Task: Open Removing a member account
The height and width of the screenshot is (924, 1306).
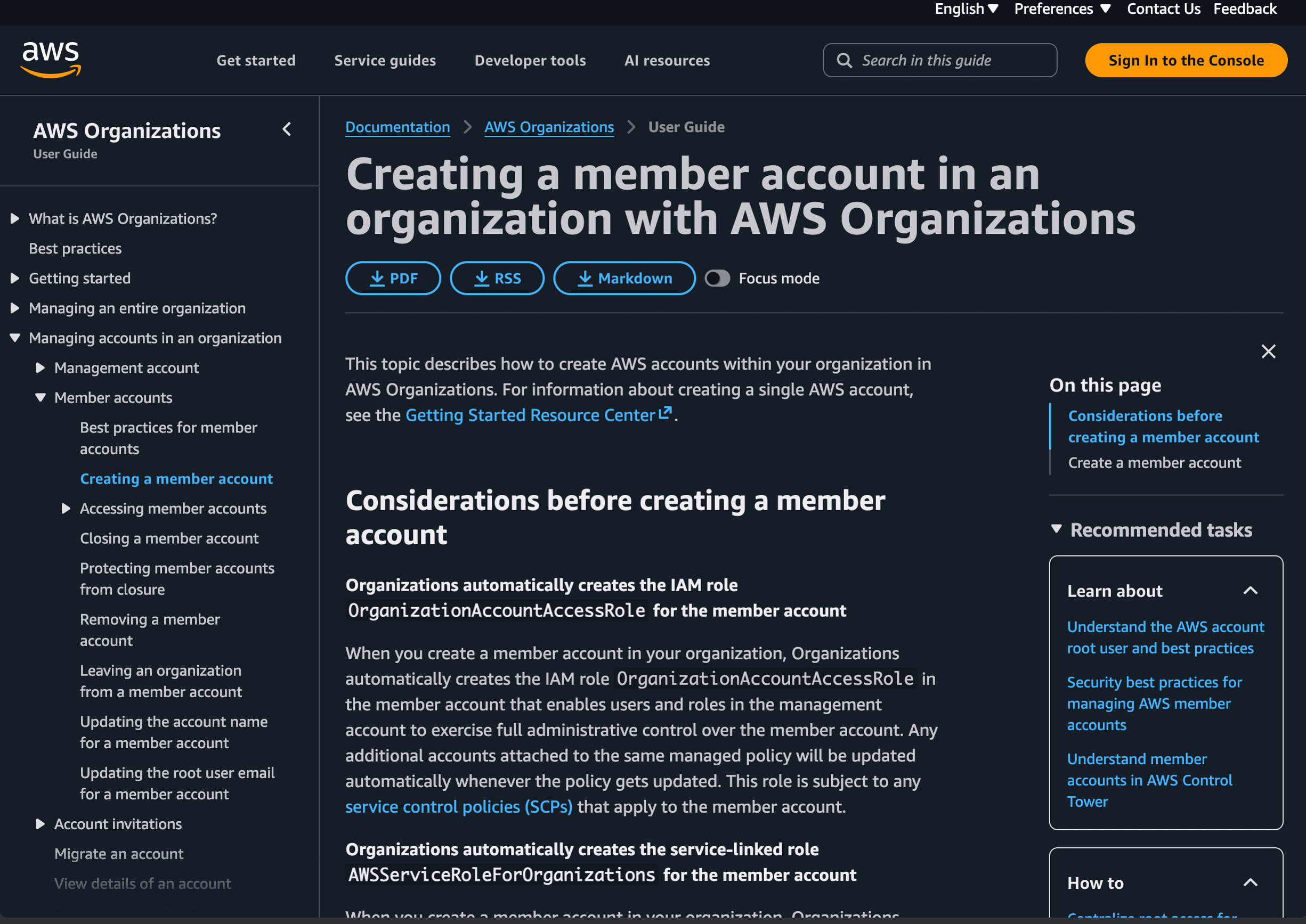Action: point(150,630)
